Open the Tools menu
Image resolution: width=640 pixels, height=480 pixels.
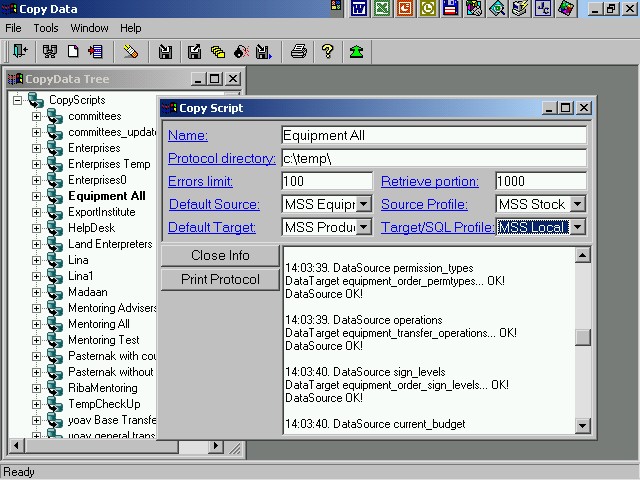click(46, 28)
